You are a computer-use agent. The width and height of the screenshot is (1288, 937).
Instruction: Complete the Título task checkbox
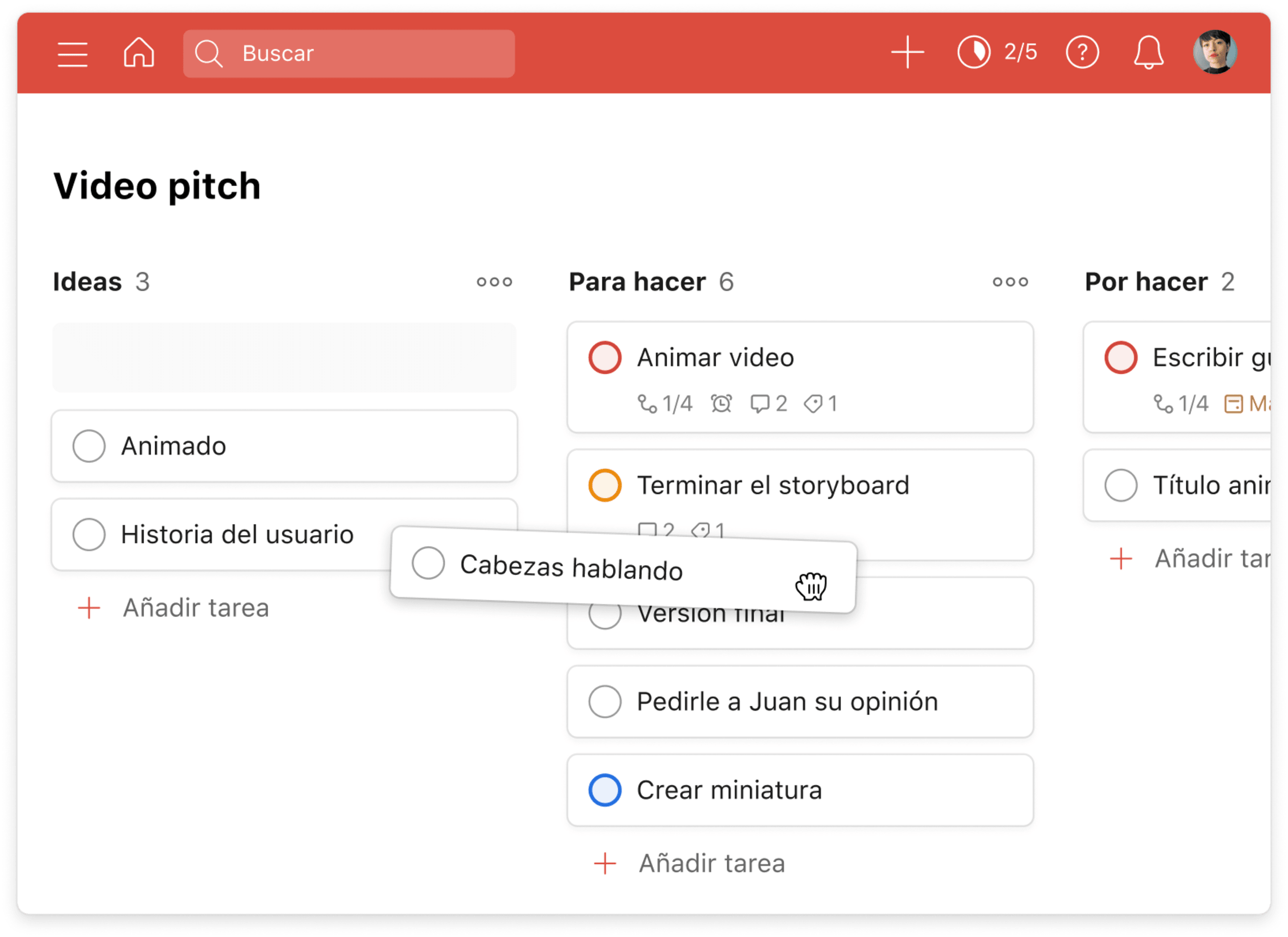coord(1121,485)
